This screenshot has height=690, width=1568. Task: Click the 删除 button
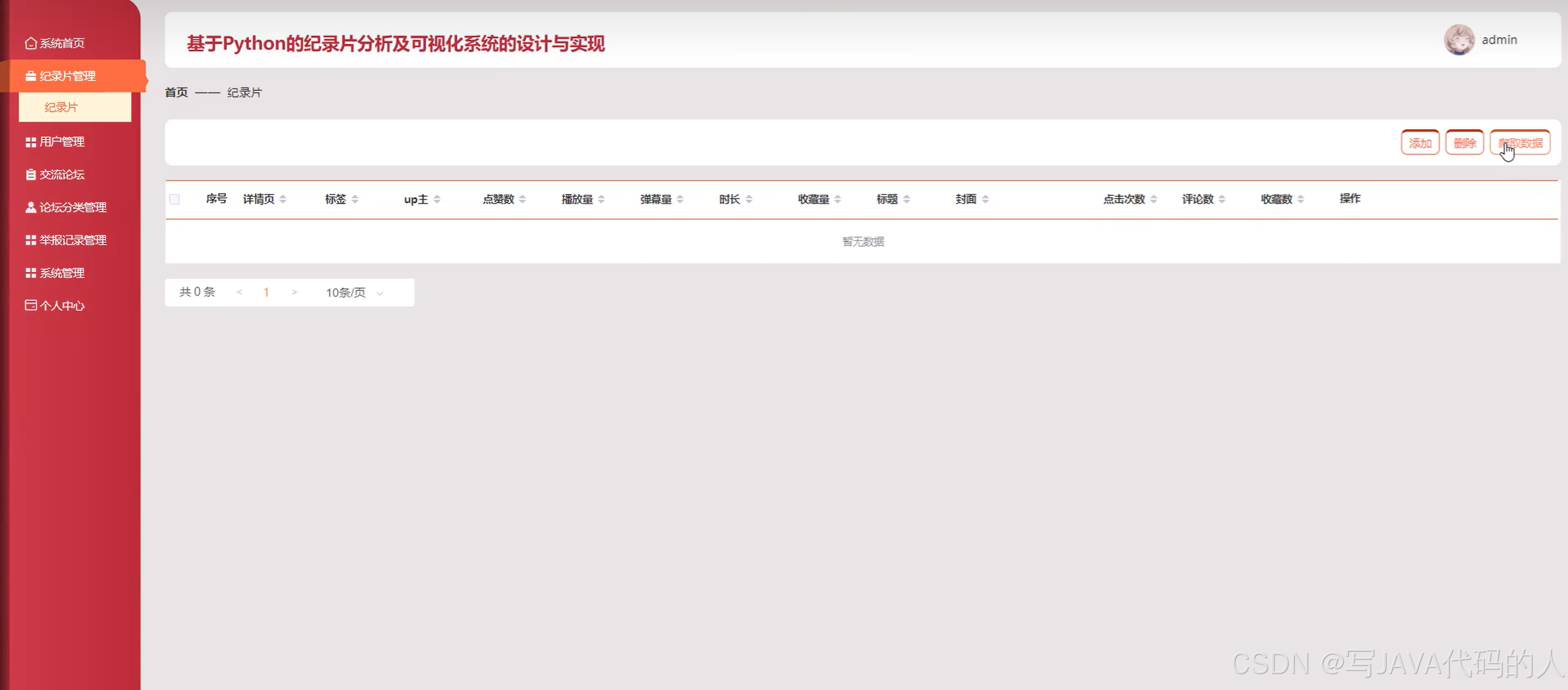(x=1464, y=143)
